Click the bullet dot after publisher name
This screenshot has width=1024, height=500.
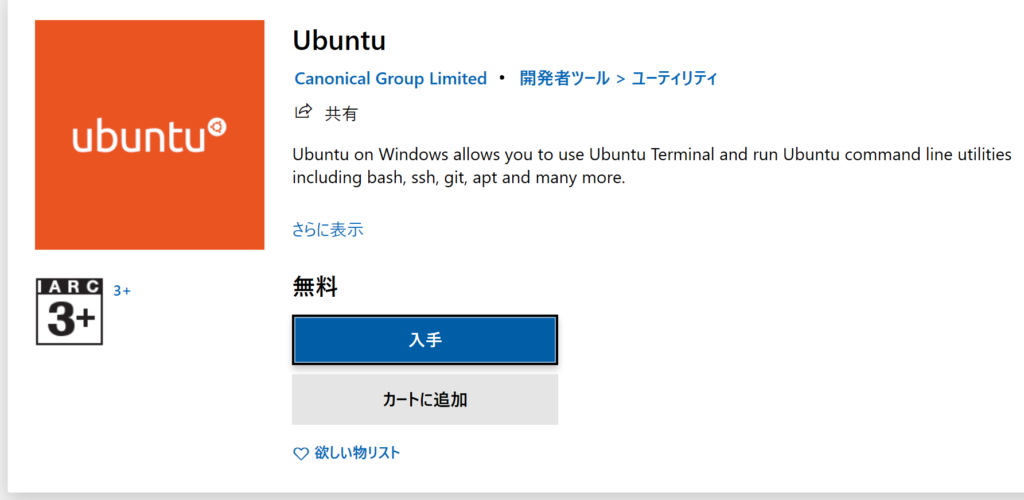click(502, 78)
